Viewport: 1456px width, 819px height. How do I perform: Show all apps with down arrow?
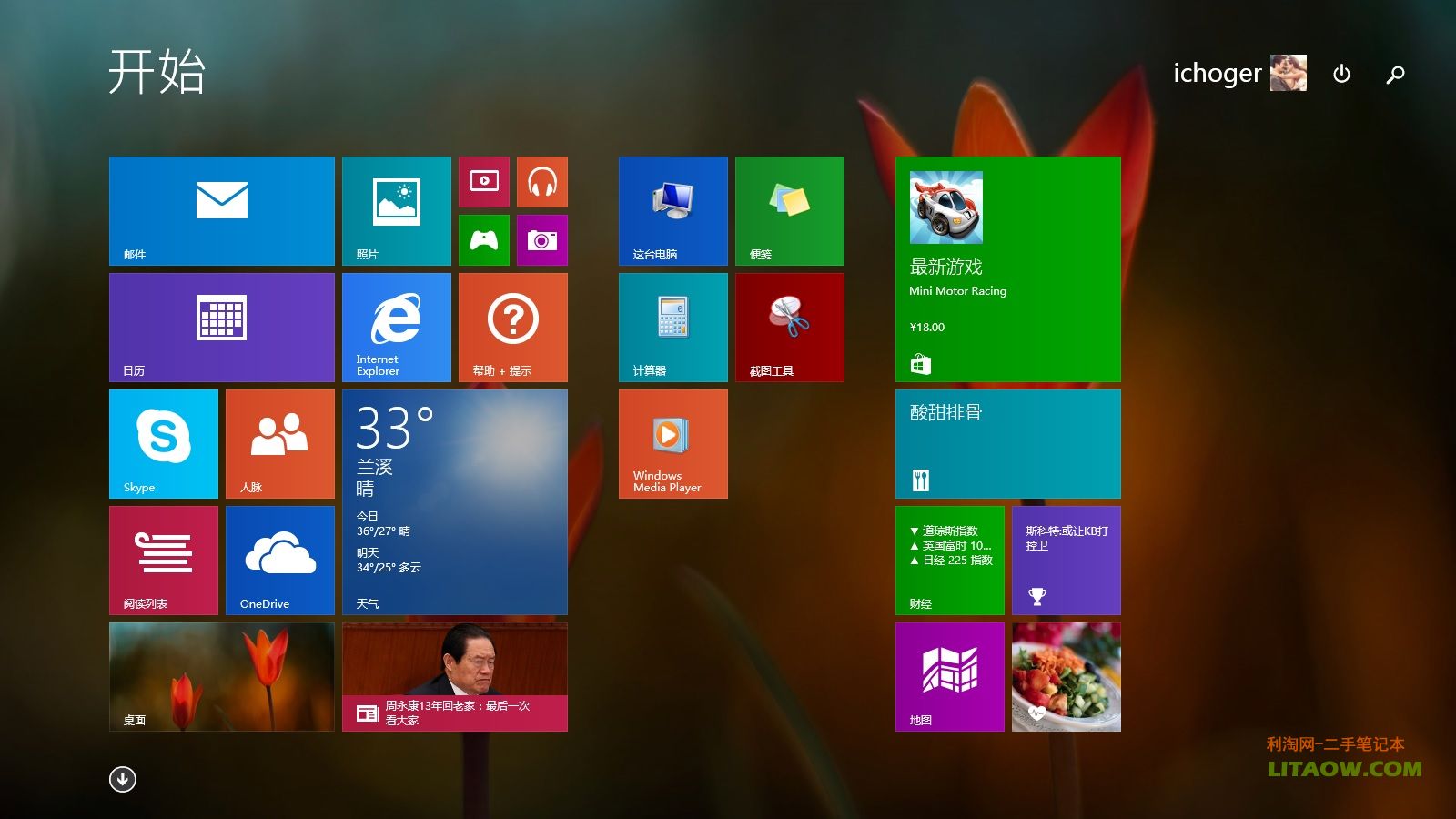click(123, 779)
